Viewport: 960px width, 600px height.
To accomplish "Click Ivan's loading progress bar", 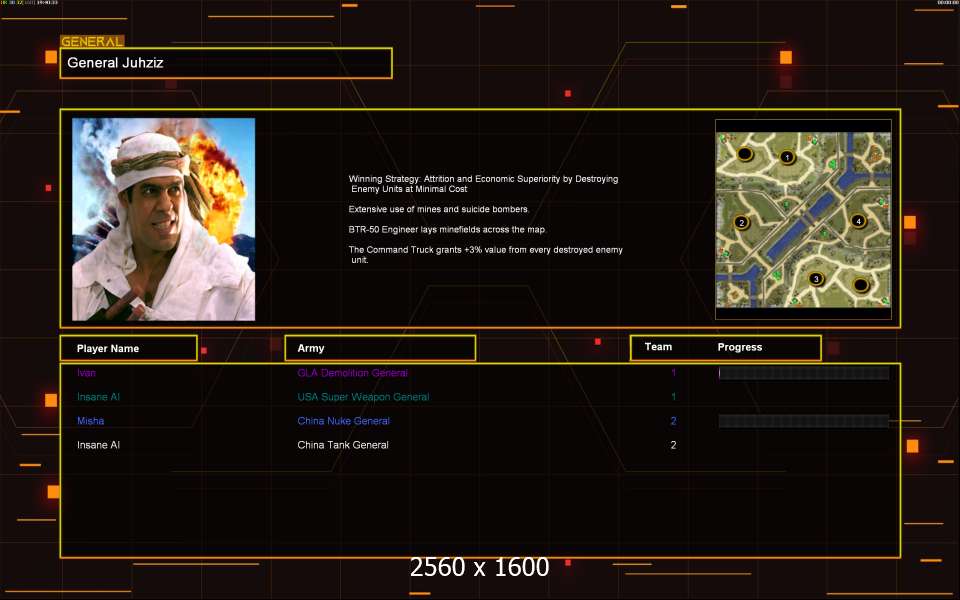I will [x=803, y=373].
